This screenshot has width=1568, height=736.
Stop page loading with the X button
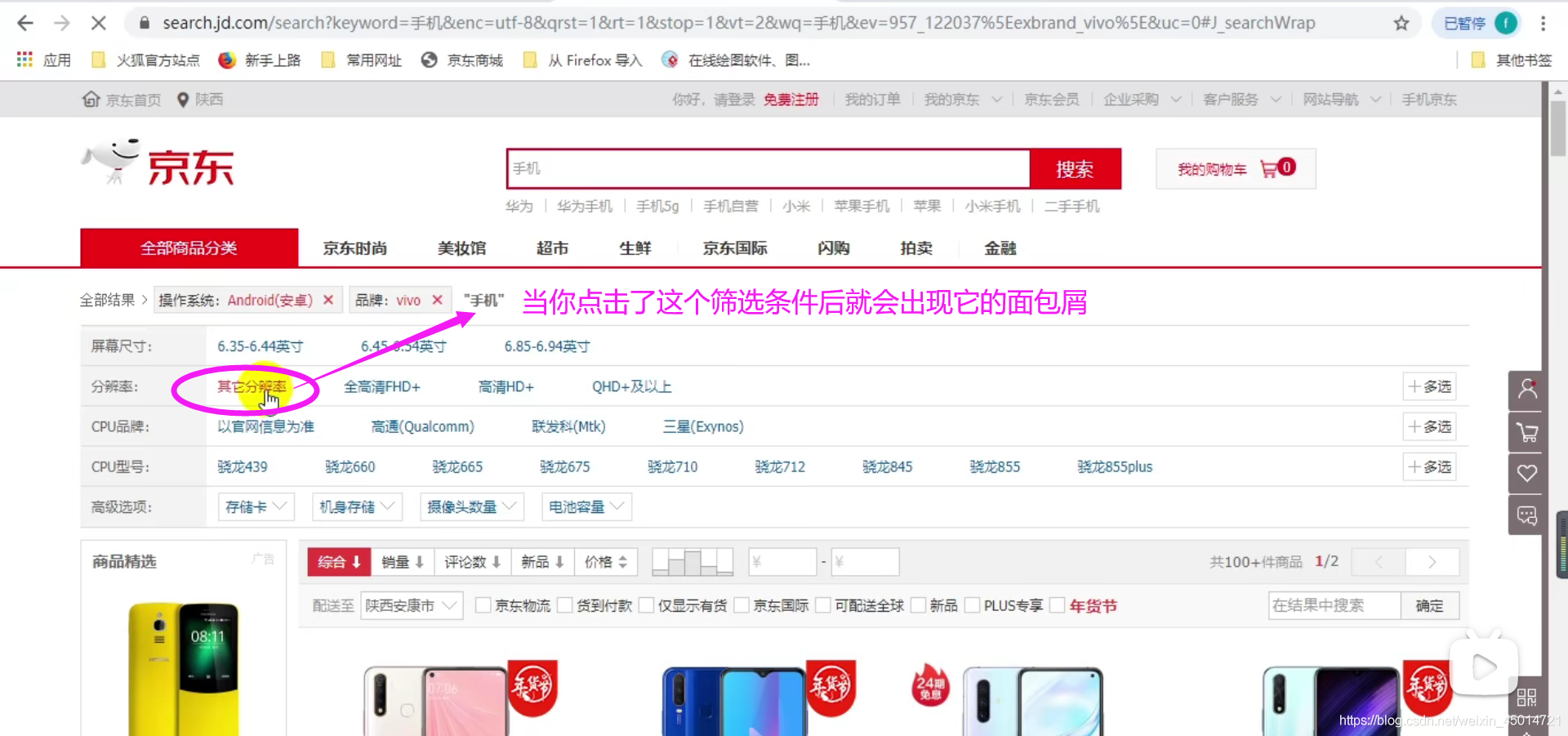pyautogui.click(x=99, y=24)
